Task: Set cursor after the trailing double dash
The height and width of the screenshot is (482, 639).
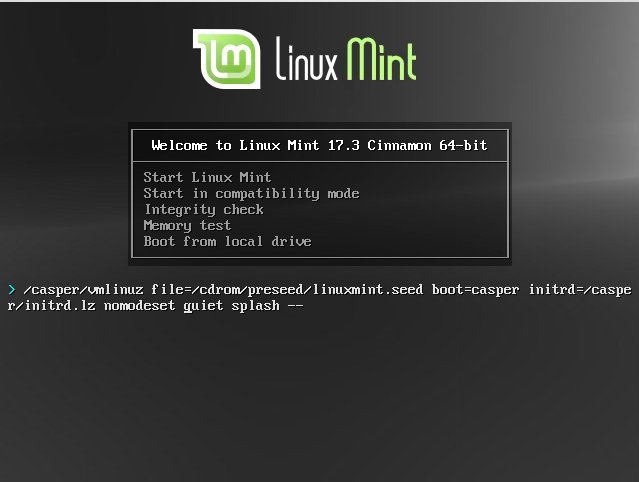Action: (x=304, y=306)
